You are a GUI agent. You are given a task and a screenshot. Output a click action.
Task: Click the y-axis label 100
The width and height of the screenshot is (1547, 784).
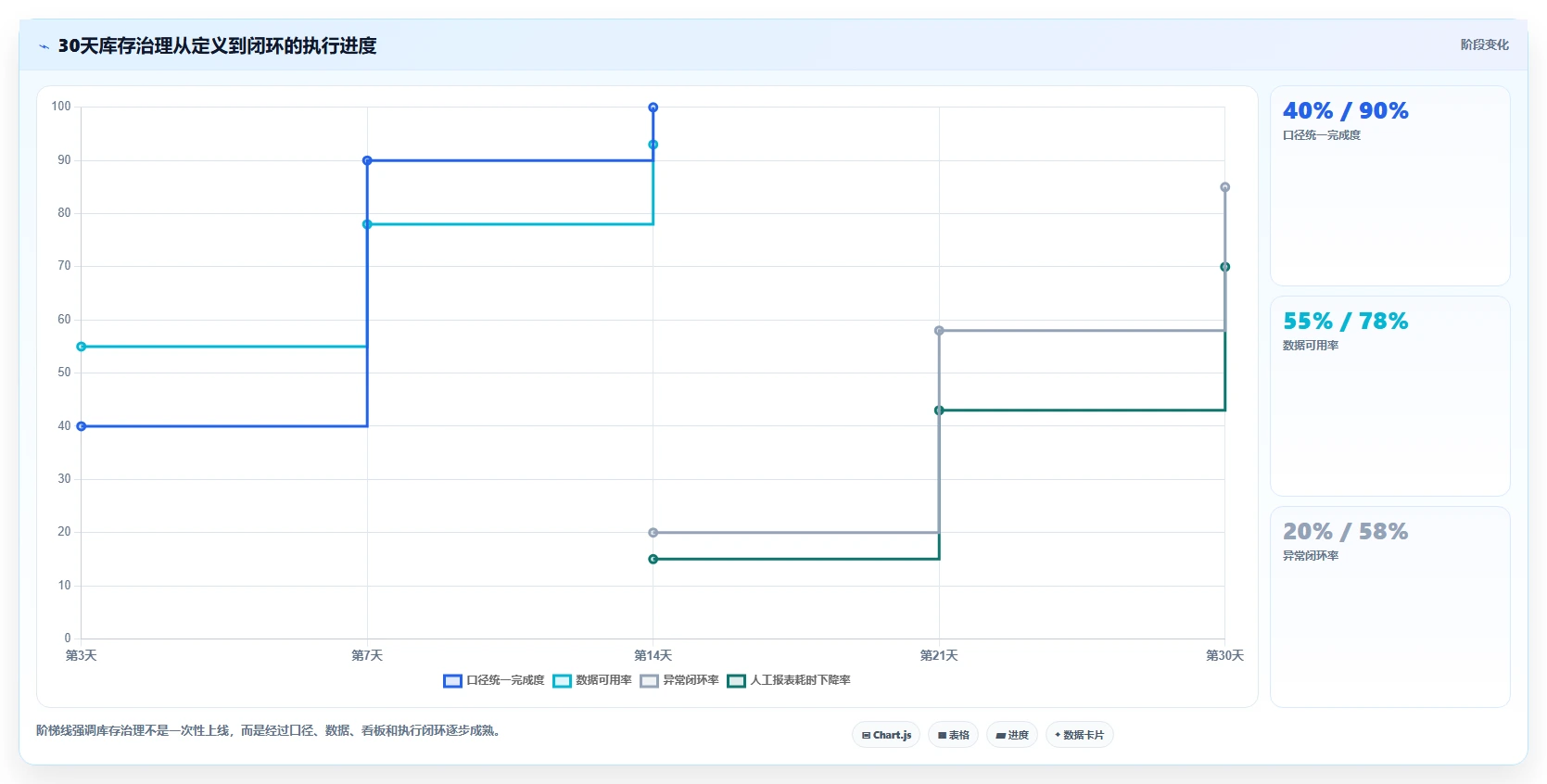(61, 107)
